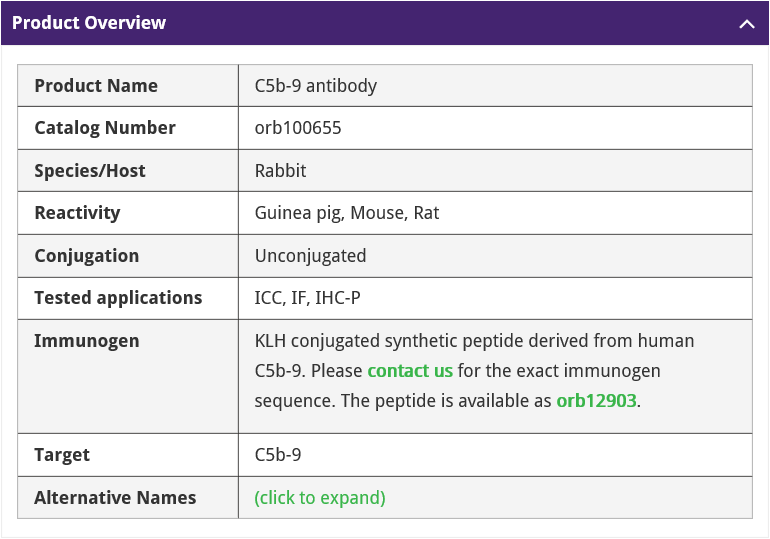
Task: Click the 'C5b-9 antibody' product name value
Action: coord(316,86)
